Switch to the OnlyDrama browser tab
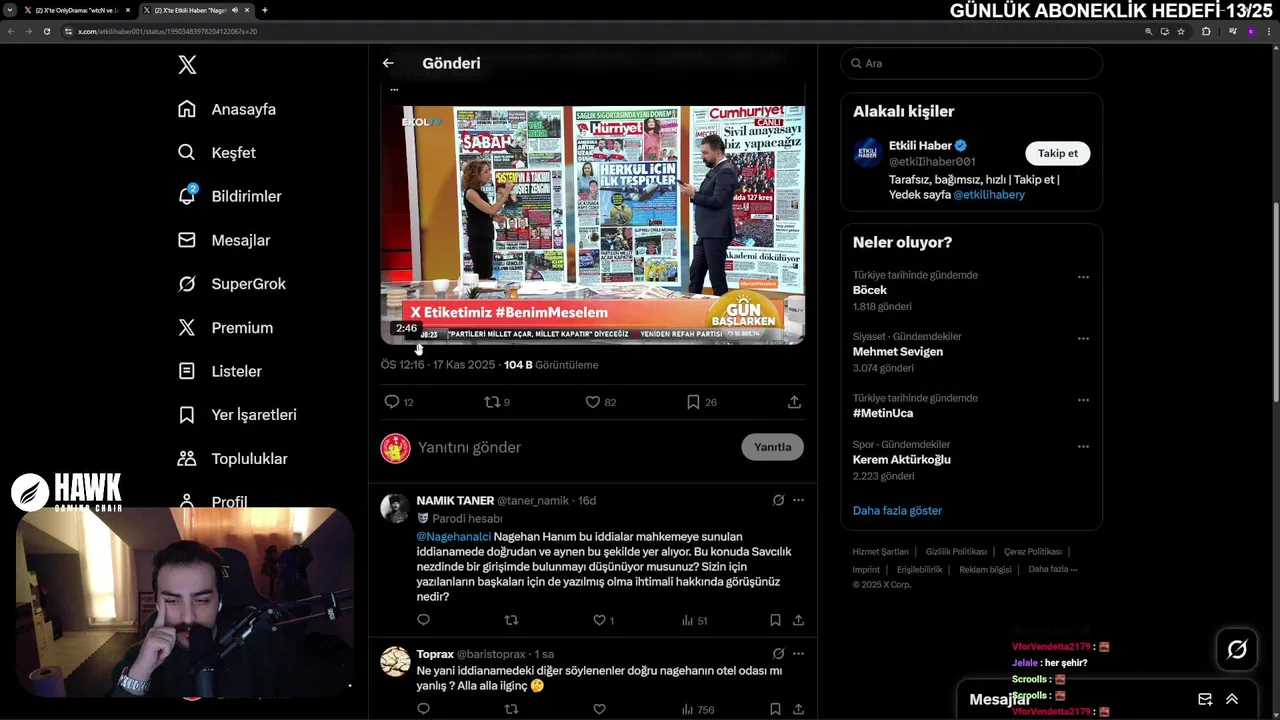1280x720 pixels. click(x=78, y=10)
